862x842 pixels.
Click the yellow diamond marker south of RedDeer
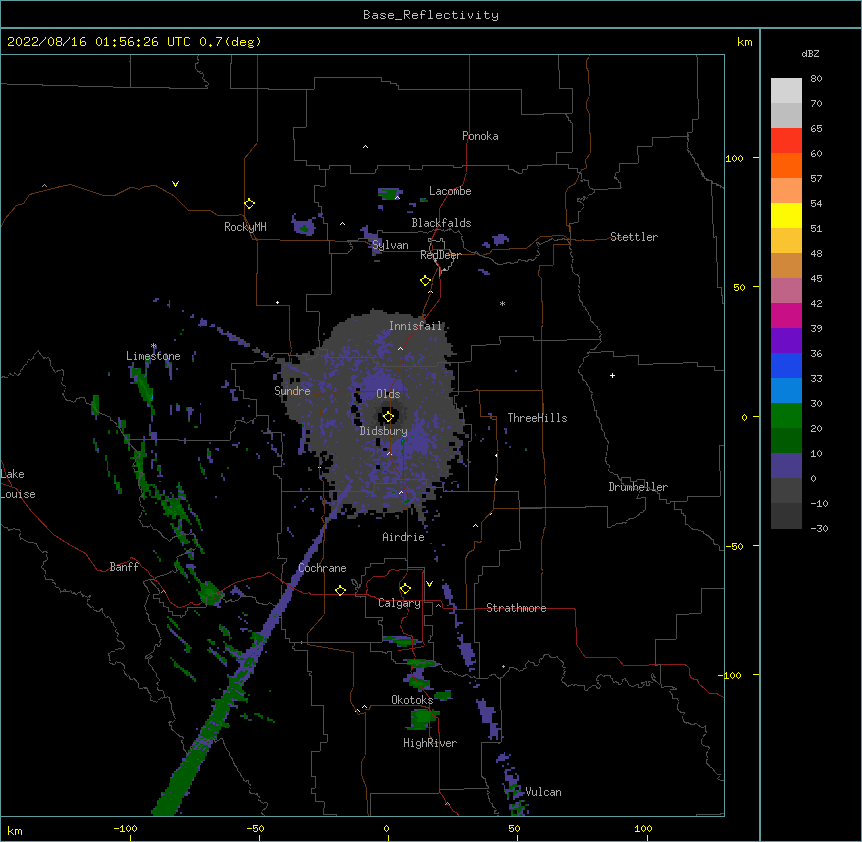(x=426, y=281)
